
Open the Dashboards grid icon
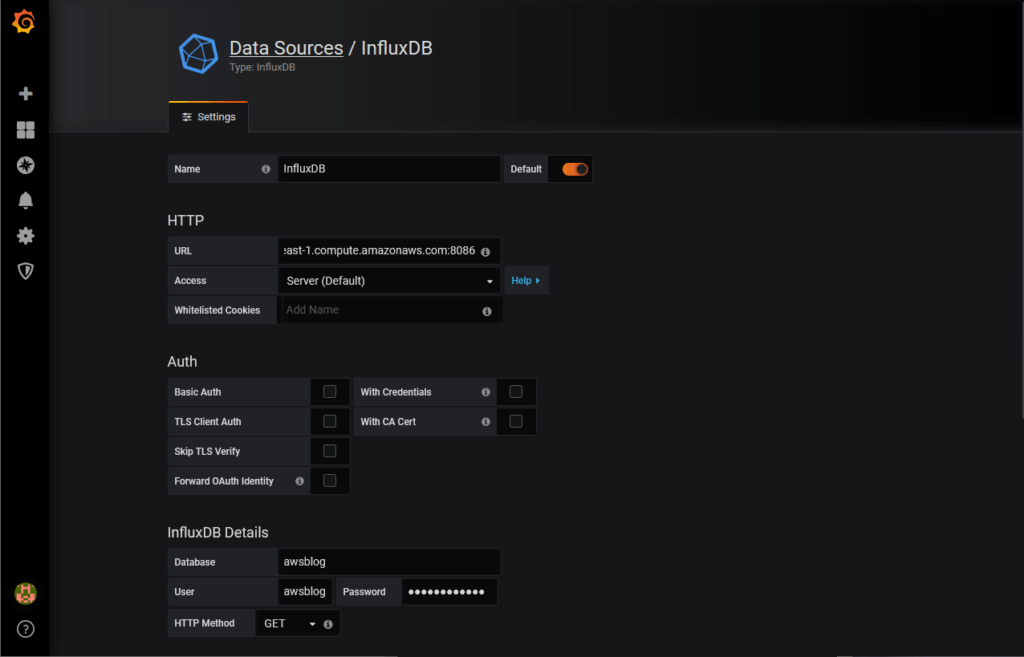click(25, 130)
